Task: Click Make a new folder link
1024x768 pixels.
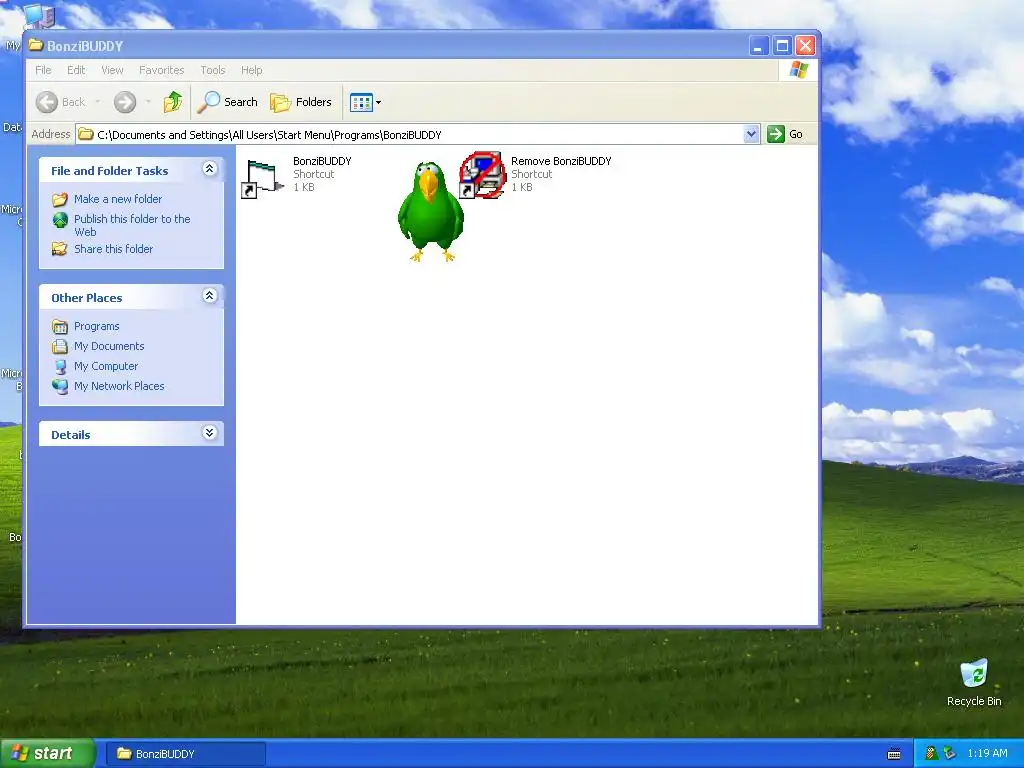Action: coord(118,199)
